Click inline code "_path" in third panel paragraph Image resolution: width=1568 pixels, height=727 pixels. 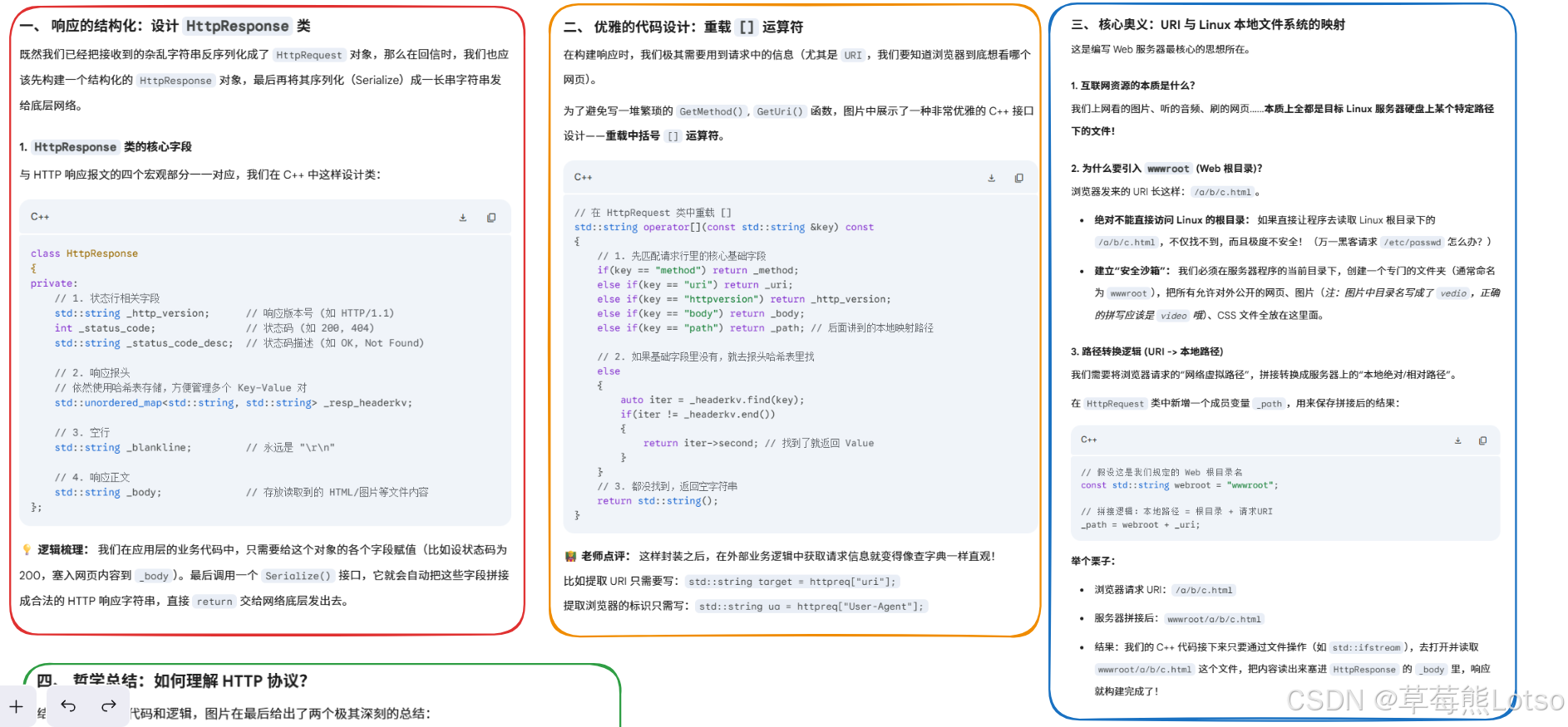[1270, 404]
